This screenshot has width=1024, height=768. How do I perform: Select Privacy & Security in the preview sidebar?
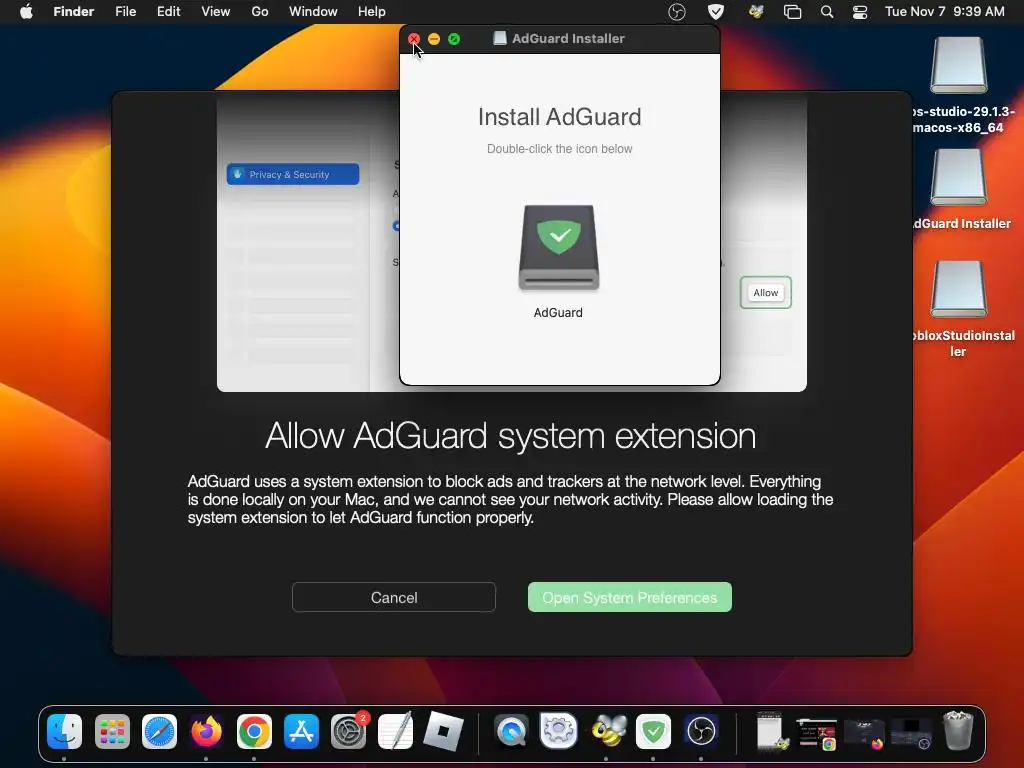[x=293, y=174]
